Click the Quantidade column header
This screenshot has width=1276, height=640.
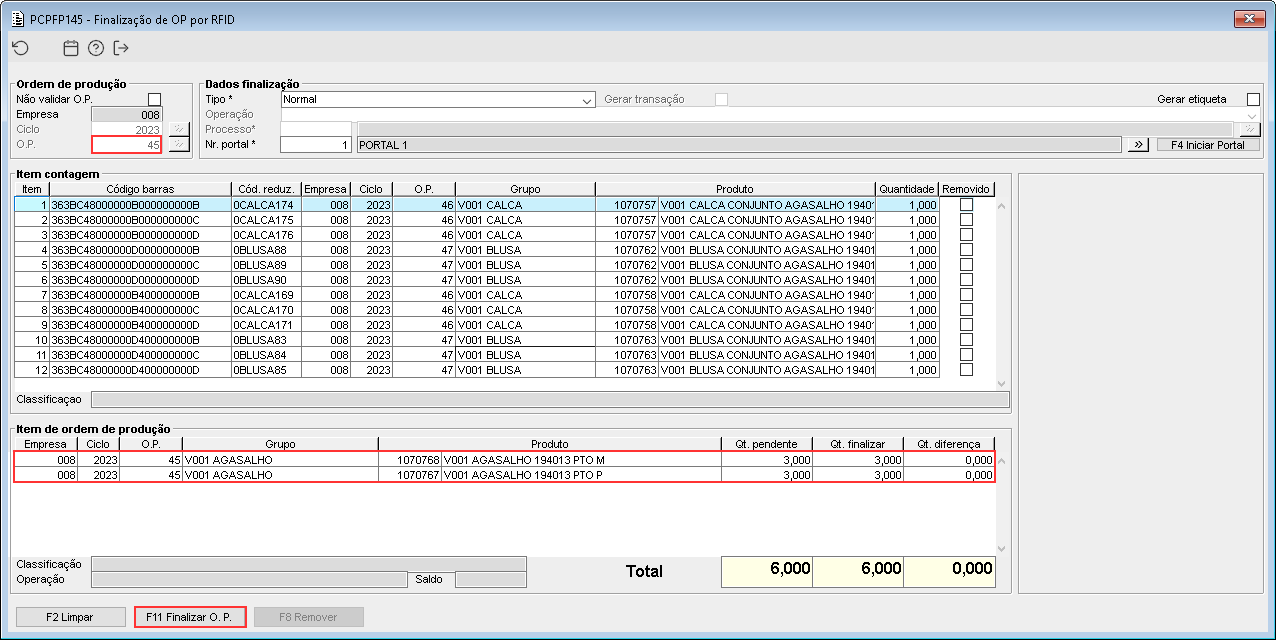pos(907,189)
